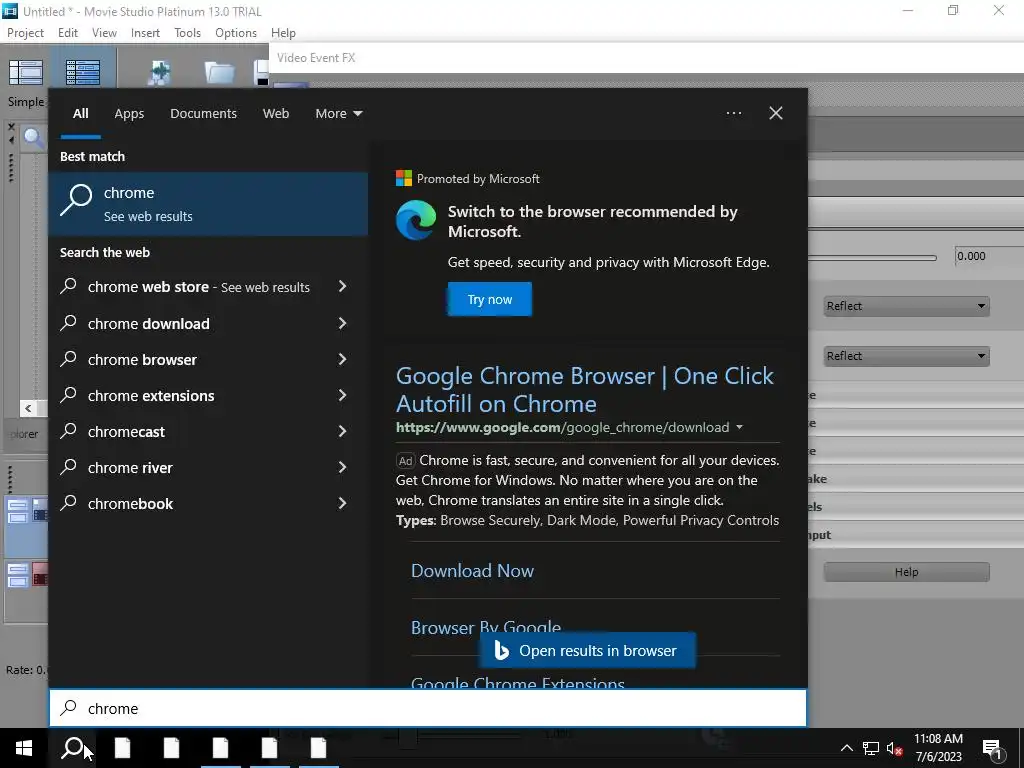This screenshot has height=768, width=1024.
Task: Expand the arrow next to chrome download
Action: coord(342,323)
